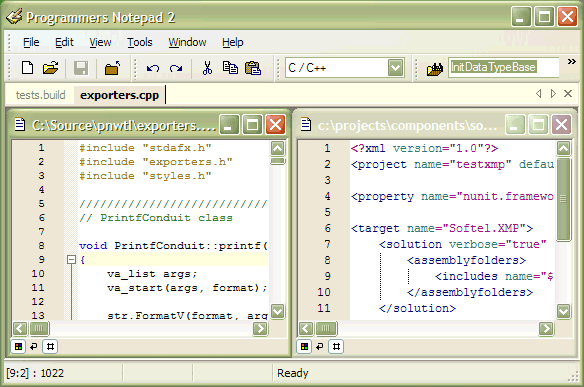Click the horizontal scrollbar thumb in the XML pane
The width and height of the screenshot is (584, 387).
326,329
